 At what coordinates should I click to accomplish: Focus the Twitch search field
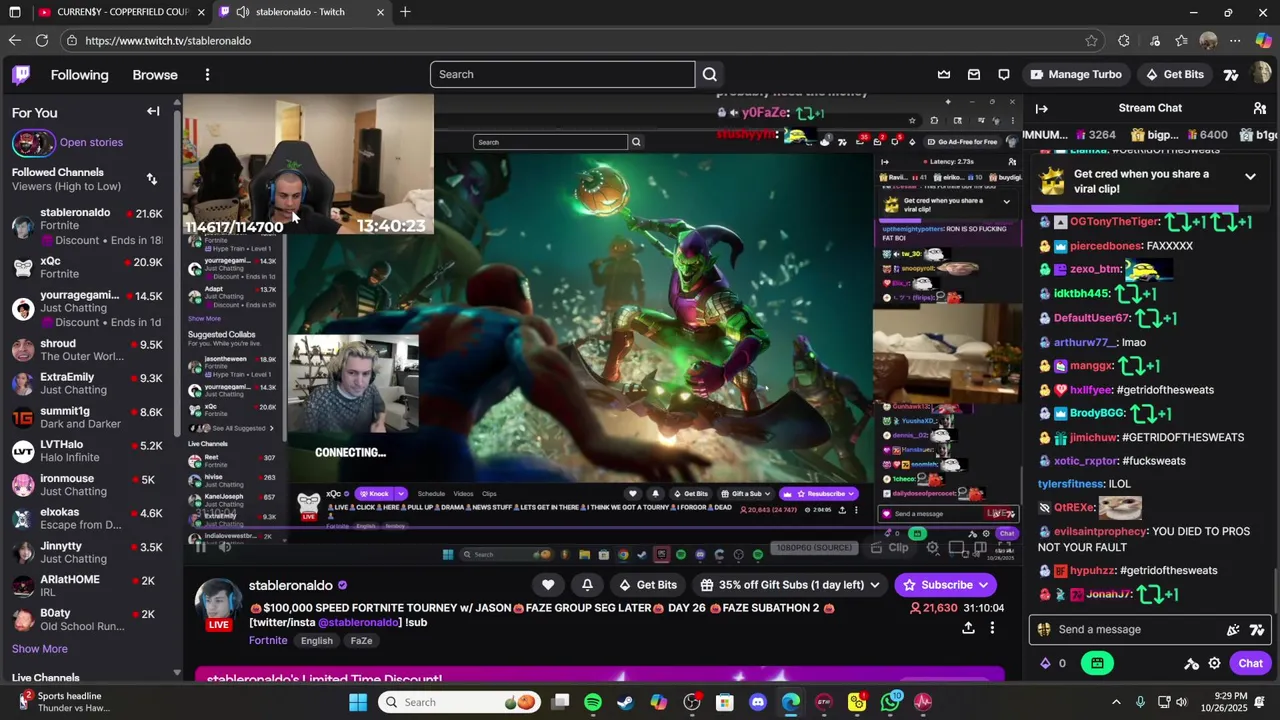pyautogui.click(x=562, y=74)
